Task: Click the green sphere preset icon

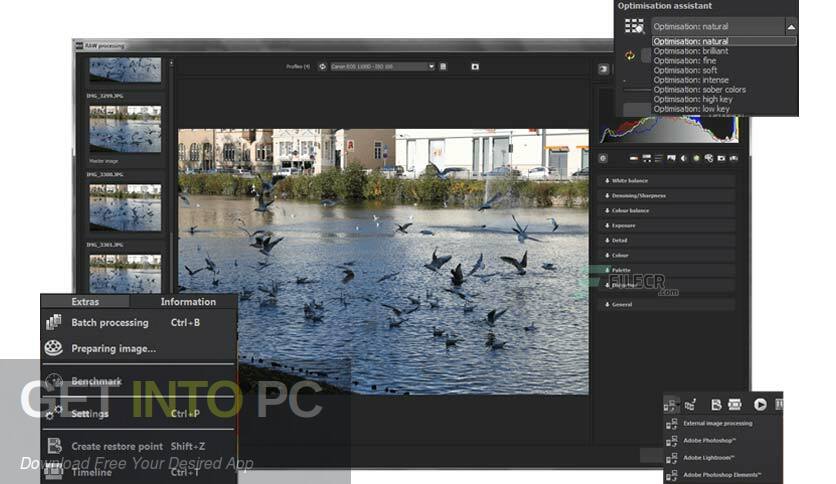Action: click(696, 158)
